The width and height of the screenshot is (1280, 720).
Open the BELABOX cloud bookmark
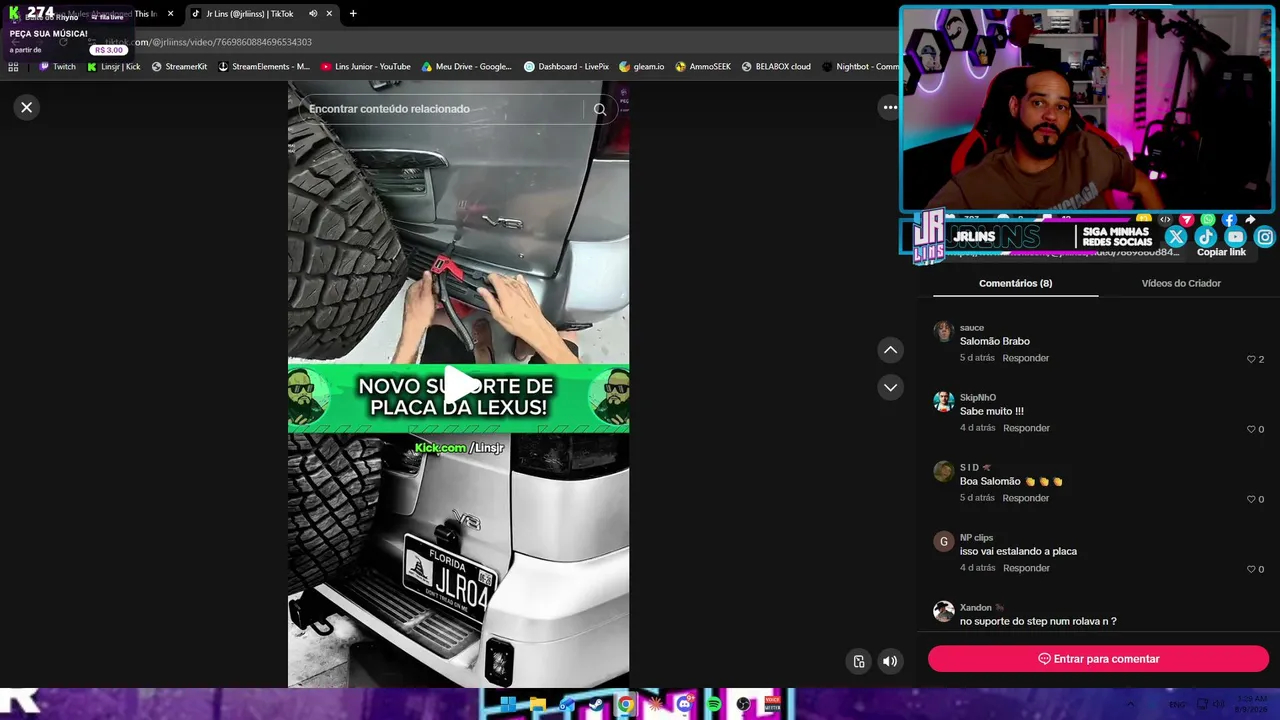[x=776, y=67]
